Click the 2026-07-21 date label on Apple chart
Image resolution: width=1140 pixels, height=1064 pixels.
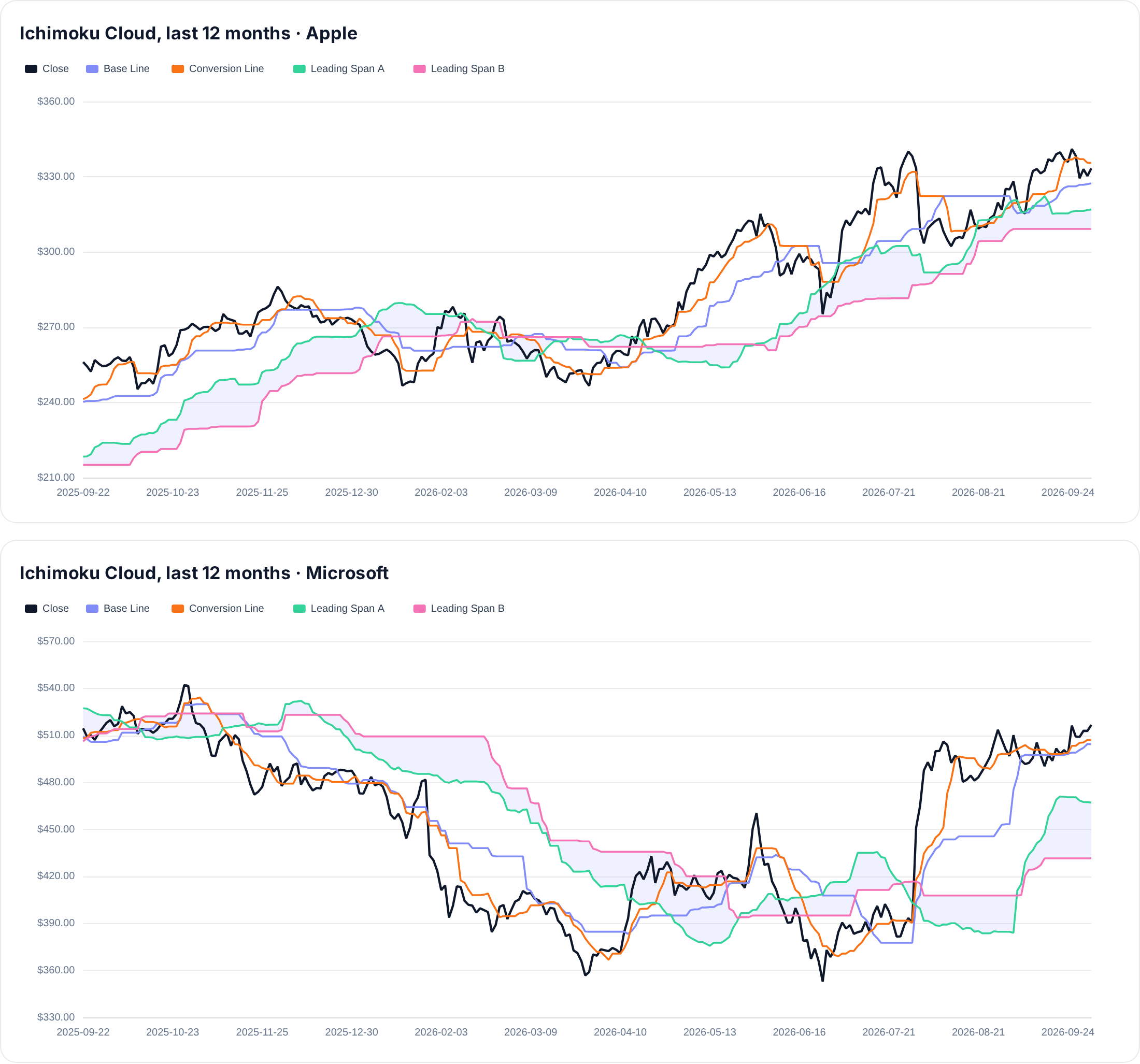coord(889,493)
